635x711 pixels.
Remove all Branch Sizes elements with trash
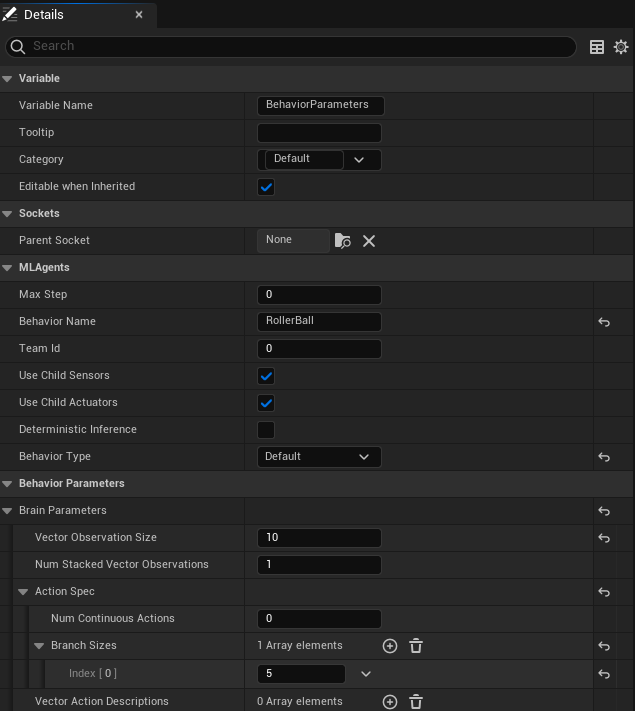click(416, 646)
